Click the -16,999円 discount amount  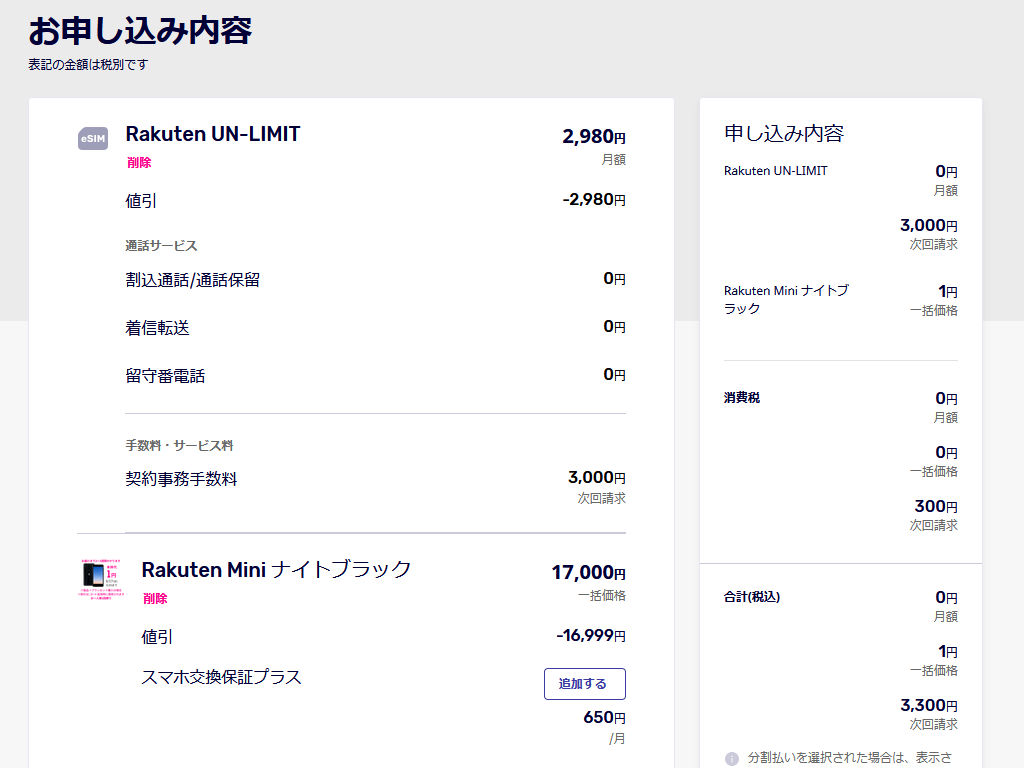(x=591, y=635)
